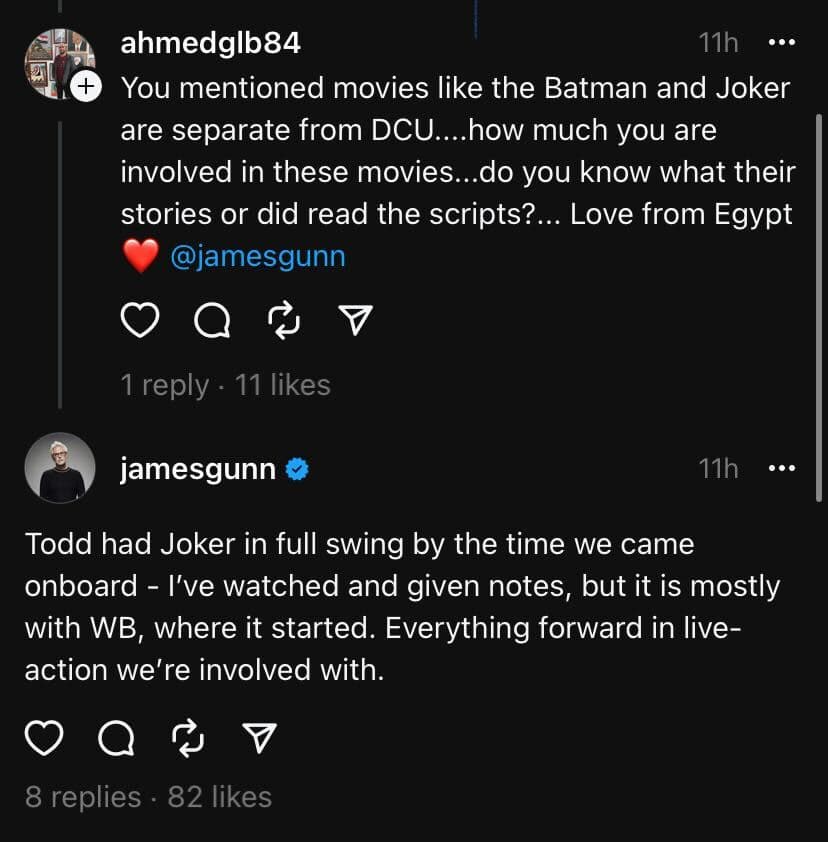This screenshot has width=828, height=842.
Task: Open more options on jamesgunn's reply
Action: [781, 468]
